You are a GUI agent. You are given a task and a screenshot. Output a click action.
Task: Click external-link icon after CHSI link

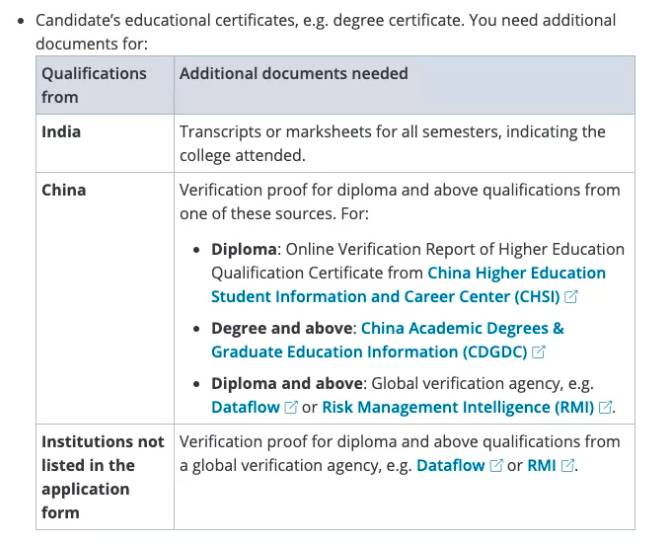[x=571, y=297]
